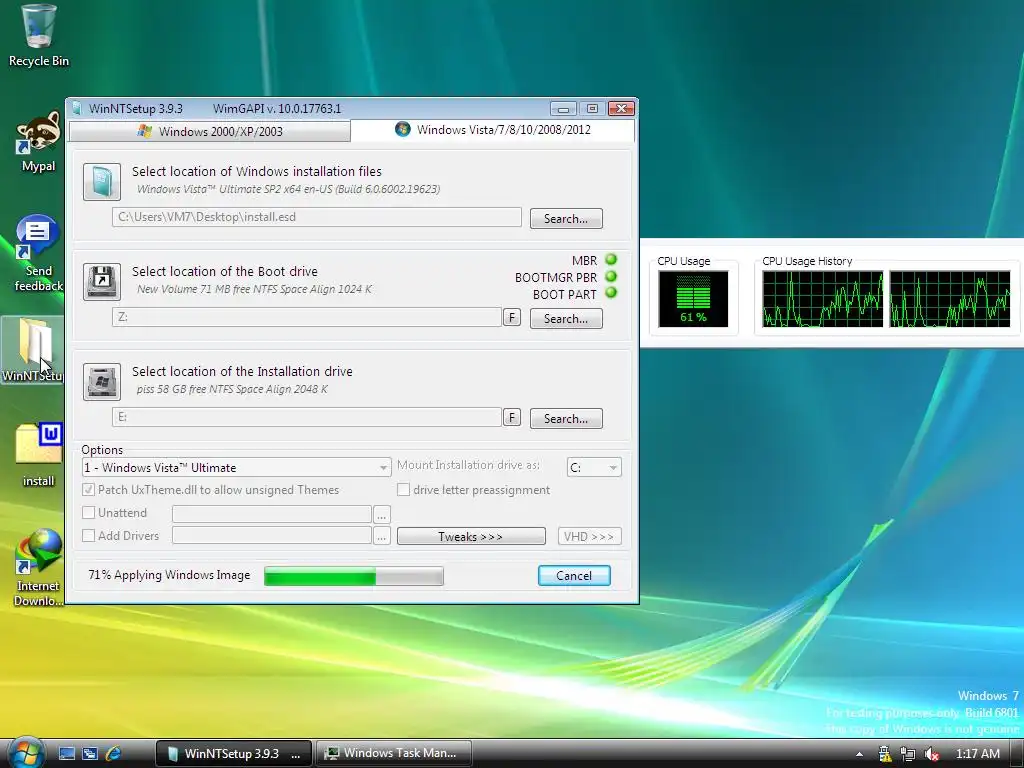Click the F button beside Installation drive
Image resolution: width=1024 pixels, height=768 pixels.
pyautogui.click(x=512, y=417)
